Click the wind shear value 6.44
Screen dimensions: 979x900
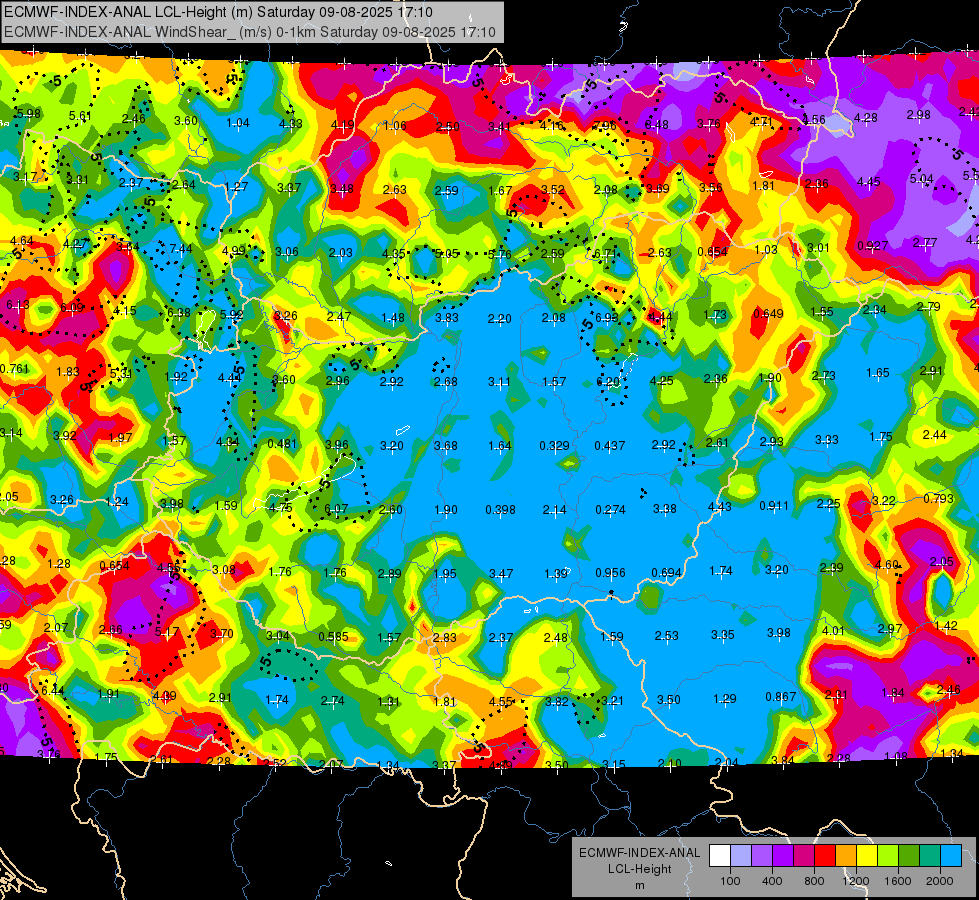[x=52, y=690]
